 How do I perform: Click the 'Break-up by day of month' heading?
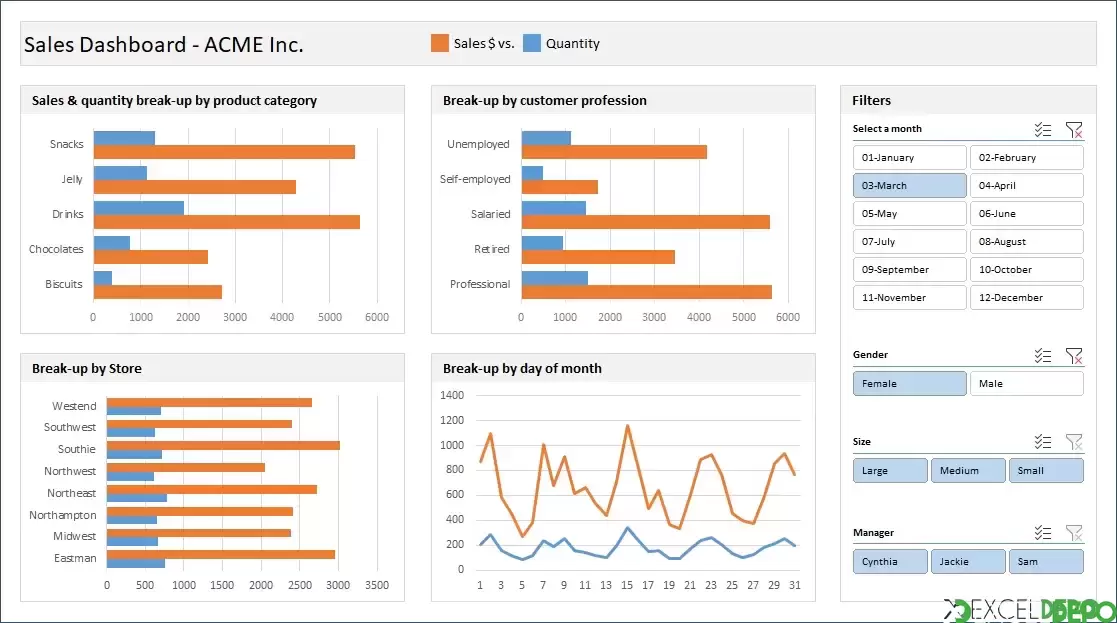coord(522,368)
